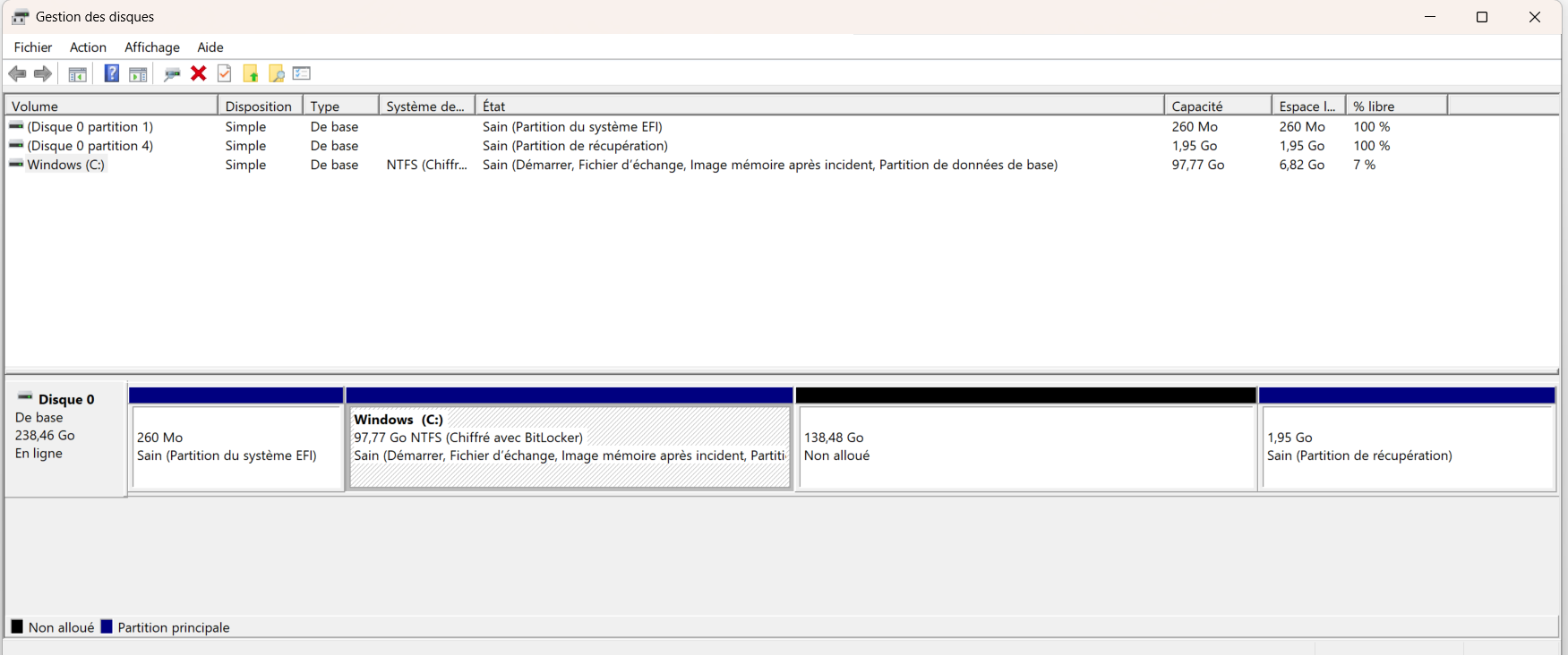The width and height of the screenshot is (1568, 655).
Task: Sort by the Disposition column header
Action: 260,106
